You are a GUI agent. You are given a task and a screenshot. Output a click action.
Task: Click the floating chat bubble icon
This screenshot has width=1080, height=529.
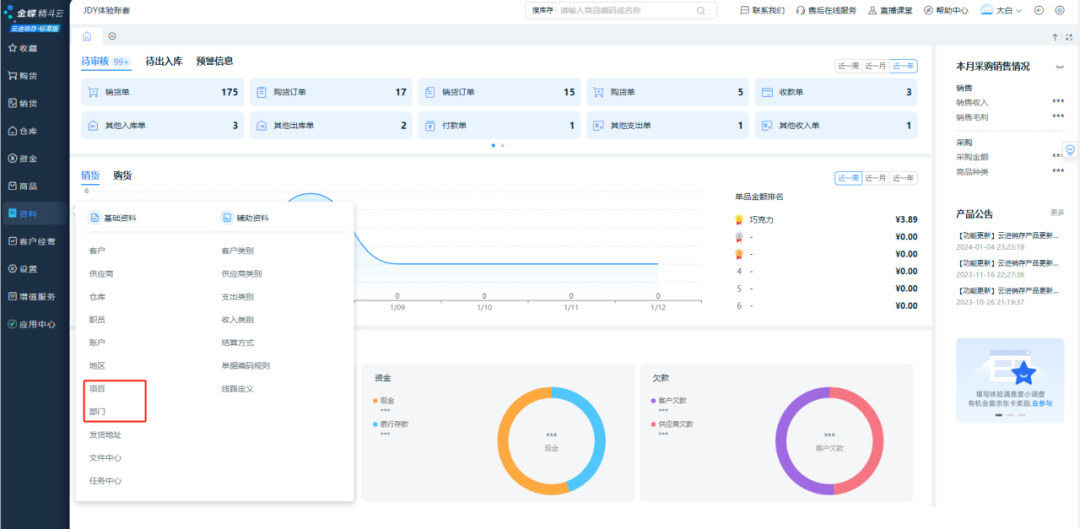tap(1070, 149)
